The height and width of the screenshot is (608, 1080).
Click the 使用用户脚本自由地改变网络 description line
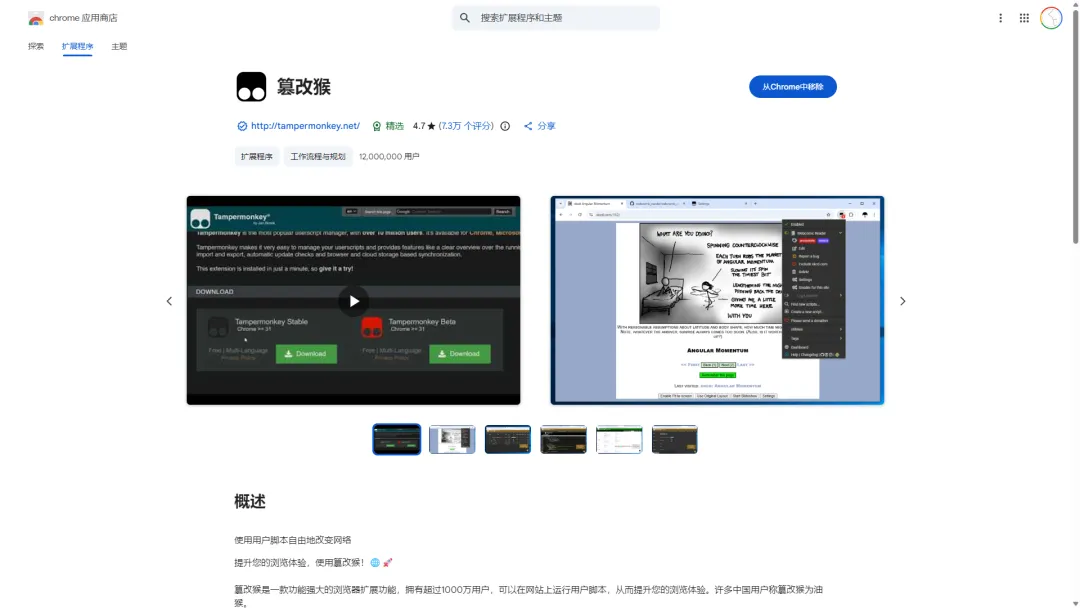(293, 540)
